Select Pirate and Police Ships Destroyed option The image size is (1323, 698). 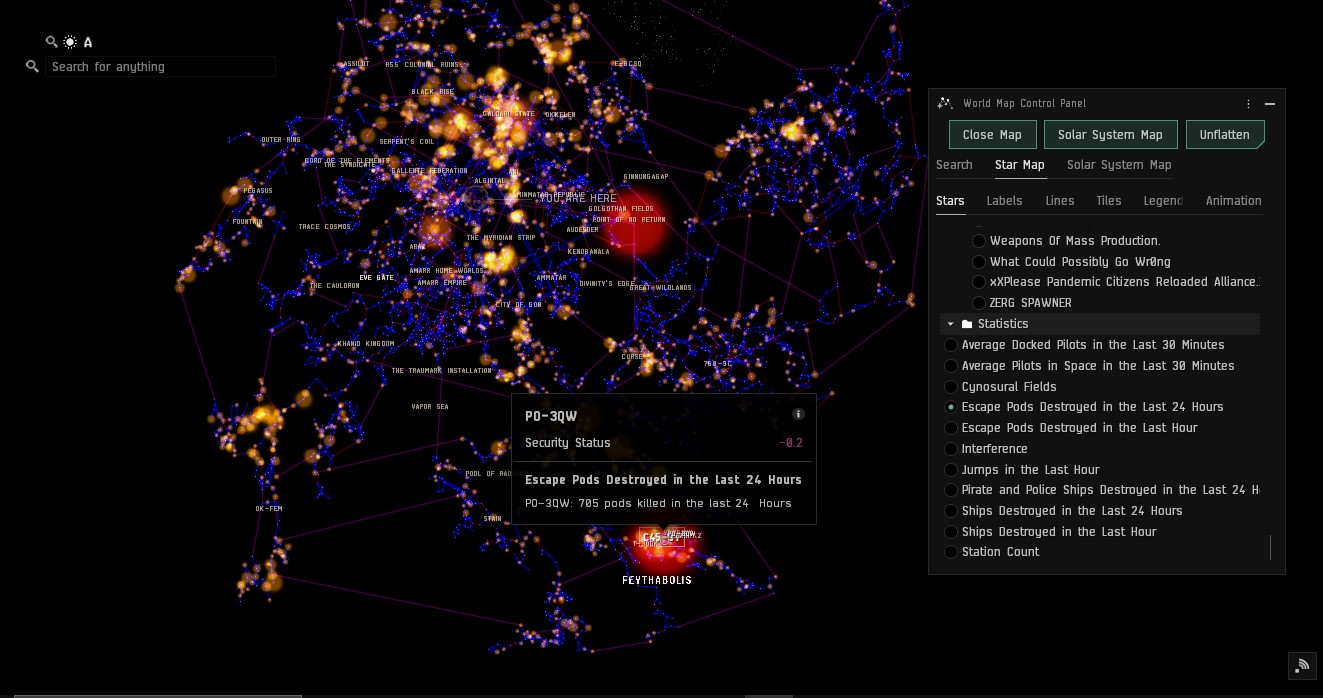tap(951, 490)
